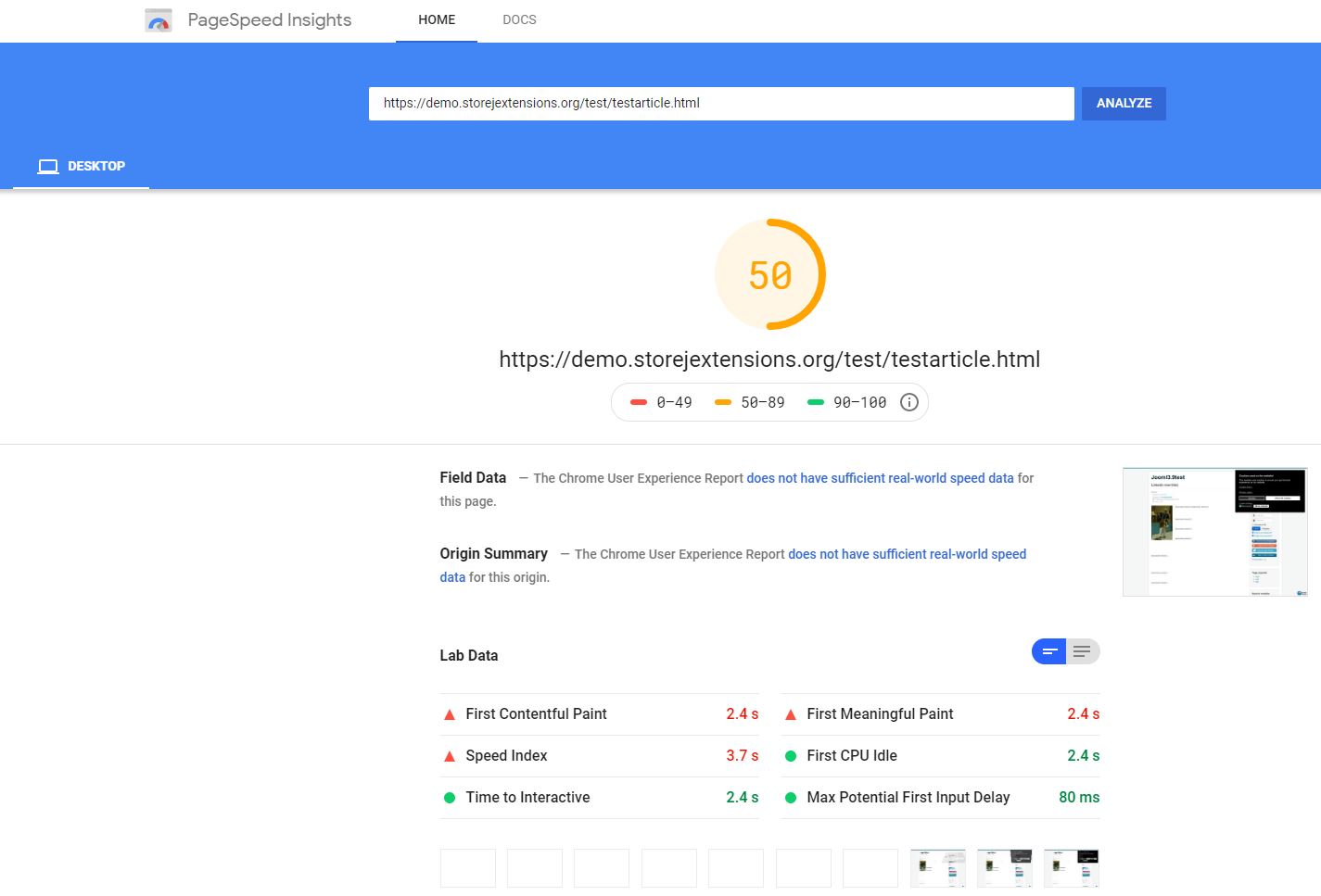
Task: Open the HOME tab
Action: [x=437, y=20]
